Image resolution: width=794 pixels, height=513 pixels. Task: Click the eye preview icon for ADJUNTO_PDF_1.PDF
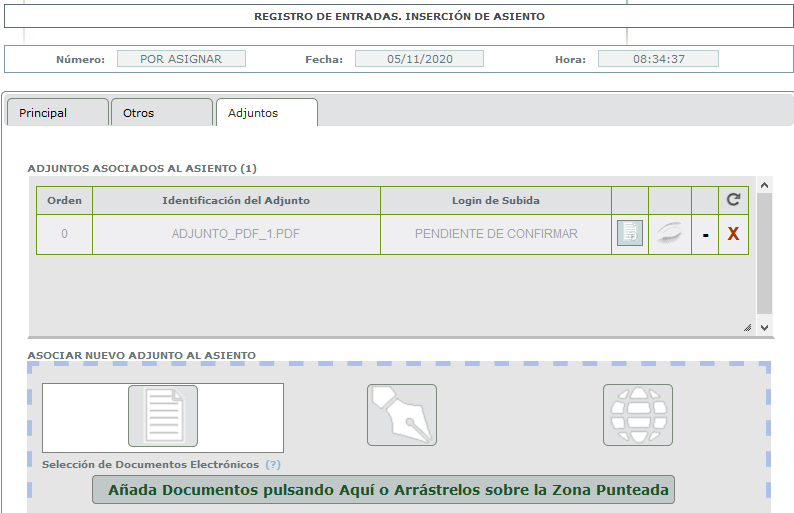(x=669, y=233)
